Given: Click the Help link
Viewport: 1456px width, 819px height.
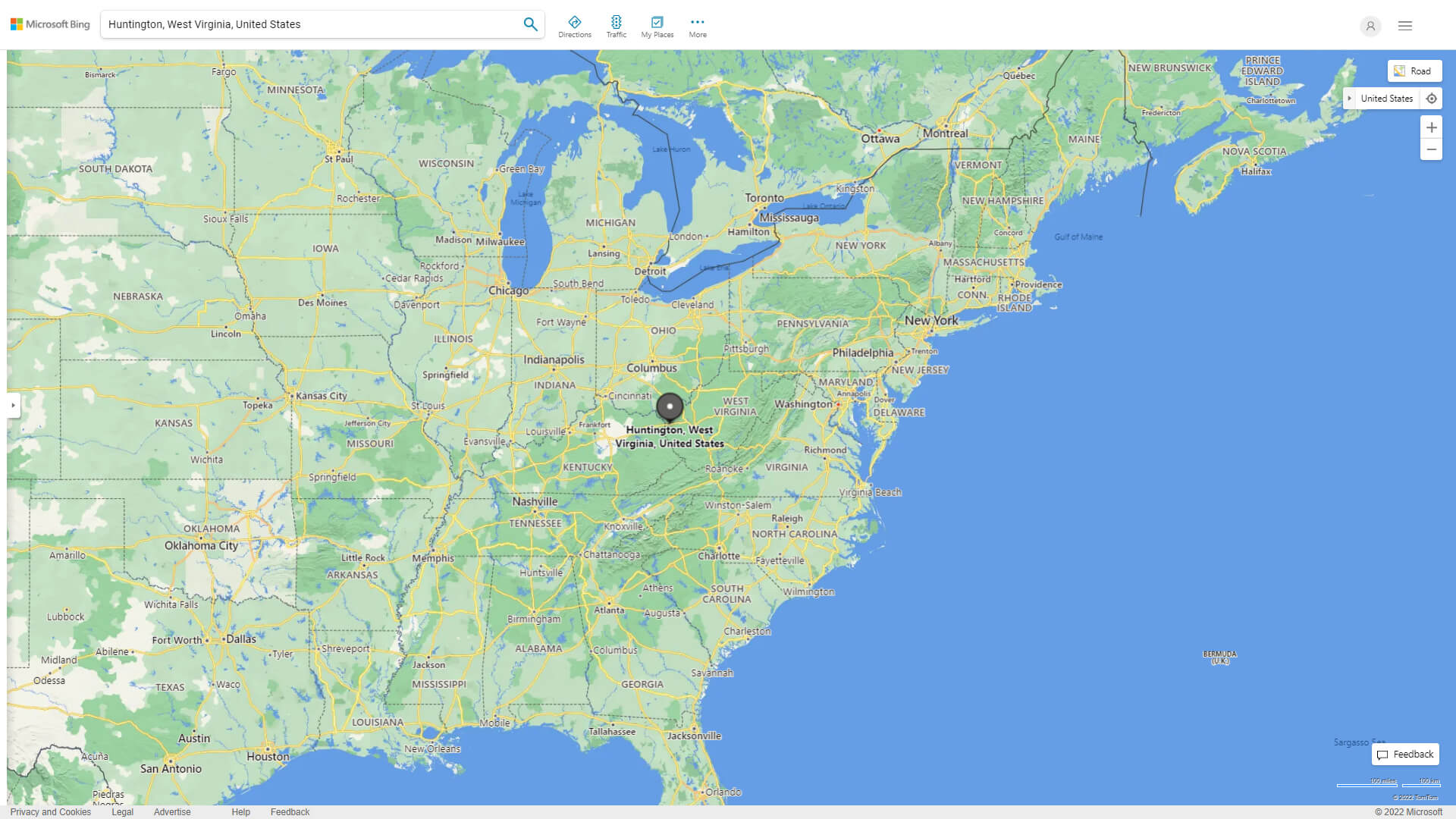Looking at the screenshot, I should pos(240,812).
